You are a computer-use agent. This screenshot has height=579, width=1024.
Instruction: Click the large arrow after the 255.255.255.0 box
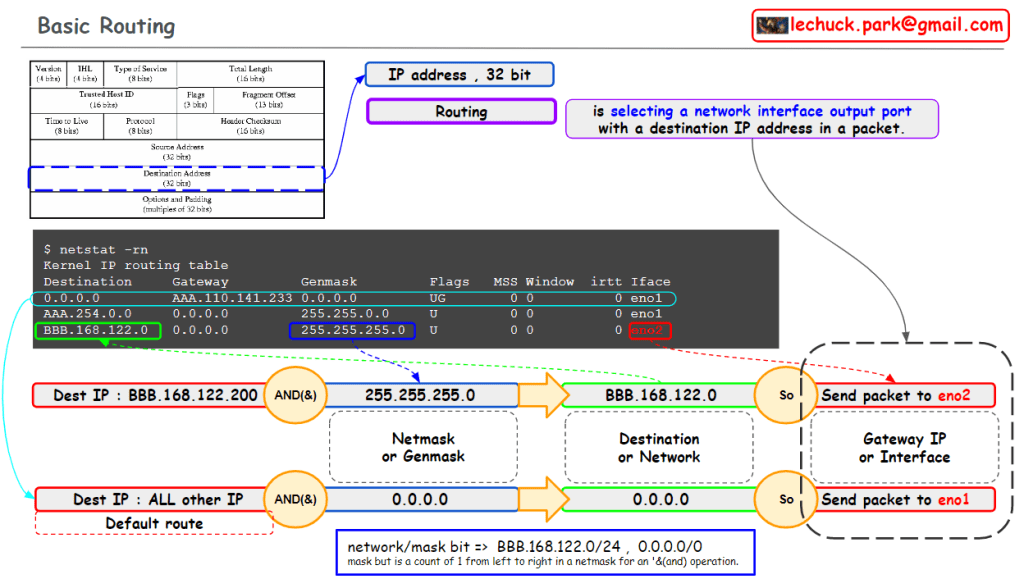[539, 395]
